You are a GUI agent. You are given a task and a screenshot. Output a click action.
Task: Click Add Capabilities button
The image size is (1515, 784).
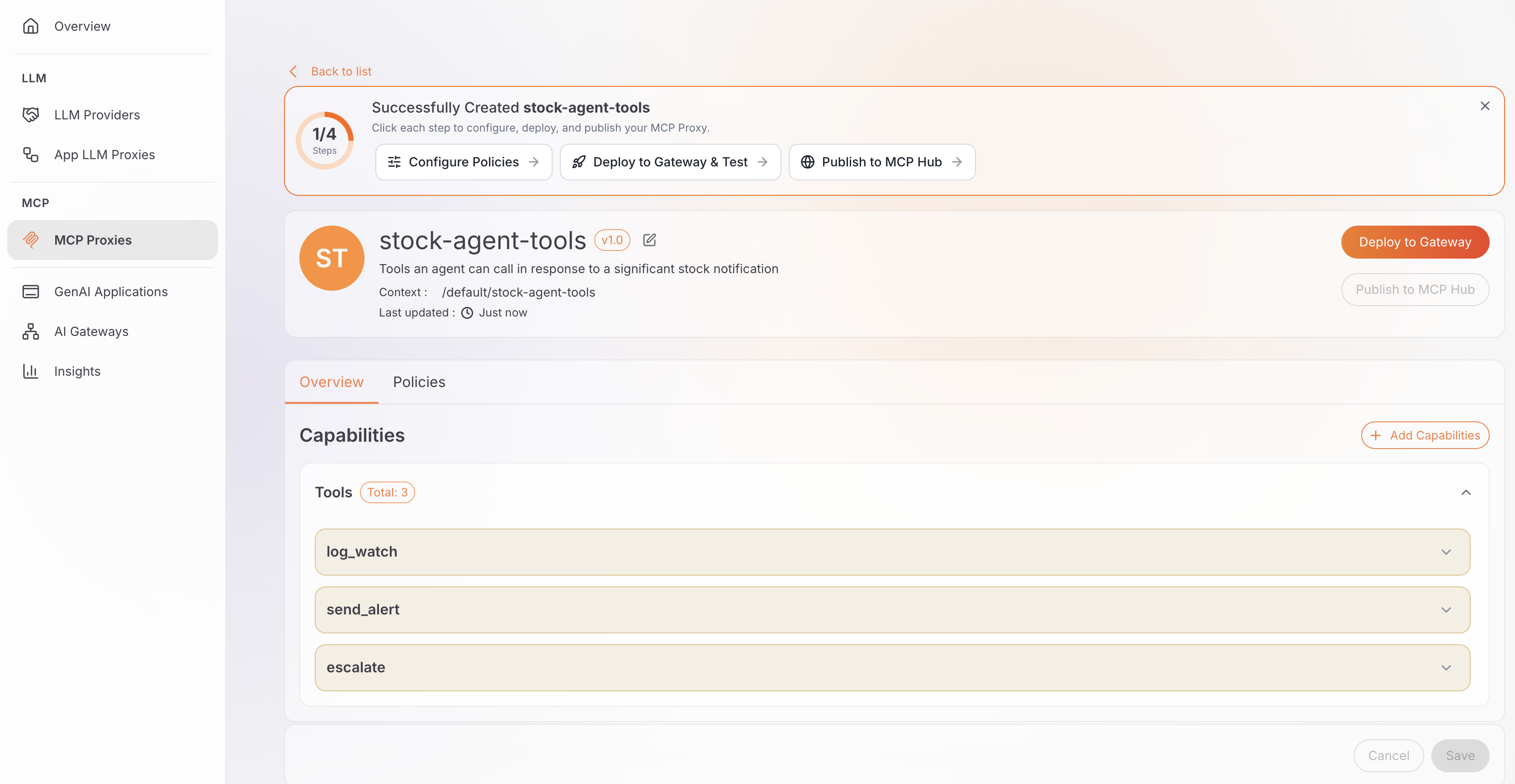pyautogui.click(x=1425, y=435)
